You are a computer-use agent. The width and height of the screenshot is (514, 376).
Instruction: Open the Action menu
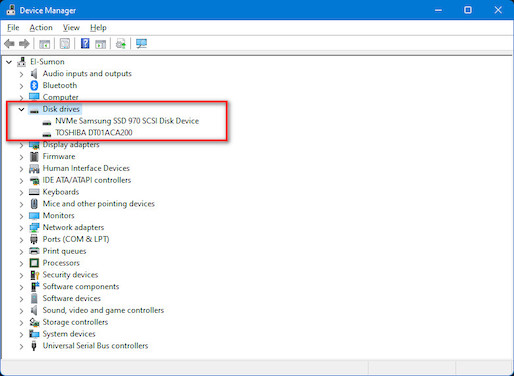coord(41,28)
